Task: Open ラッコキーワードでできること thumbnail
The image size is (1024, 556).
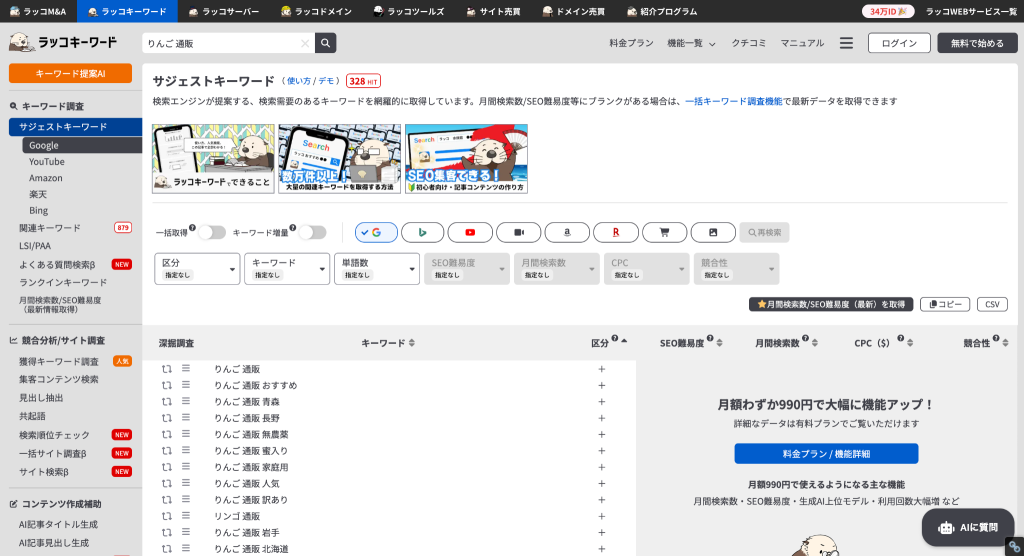Action: click(214, 159)
